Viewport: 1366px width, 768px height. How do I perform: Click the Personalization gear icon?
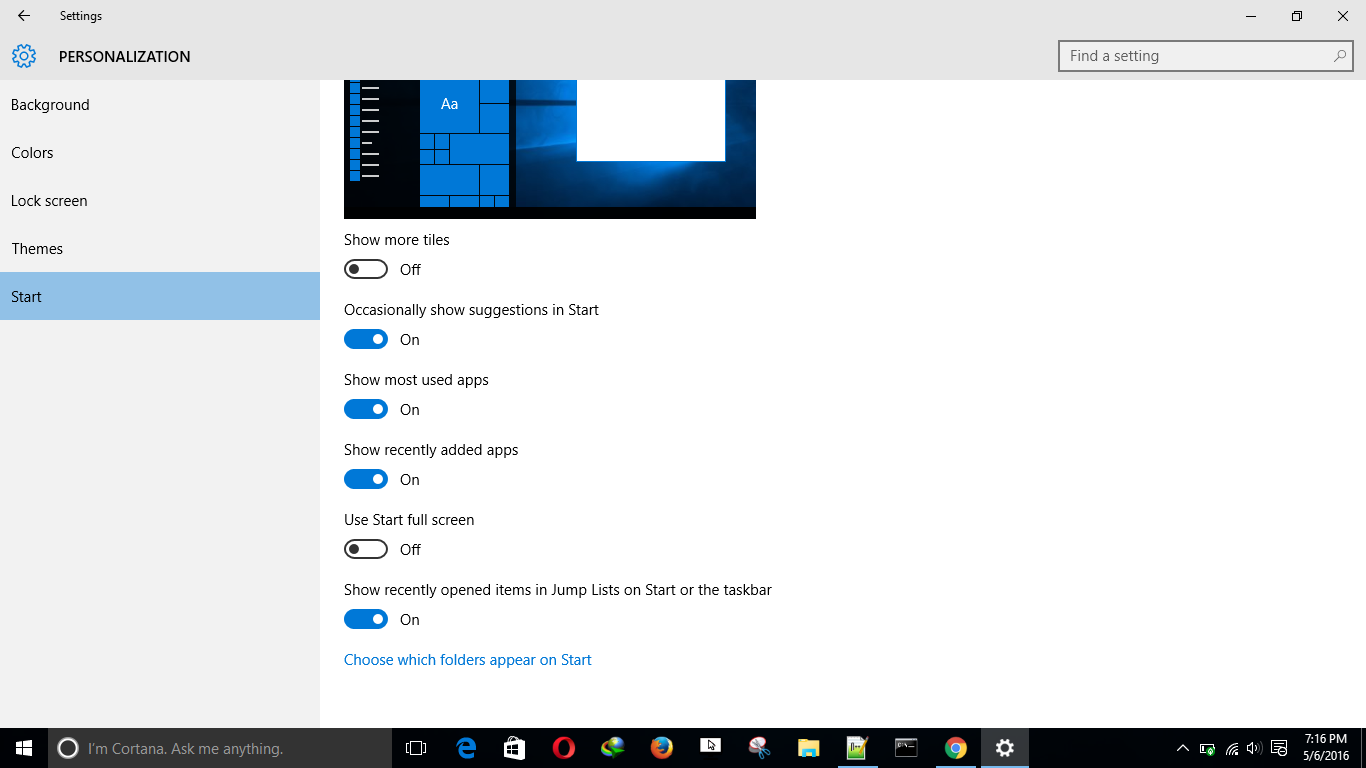tap(24, 56)
